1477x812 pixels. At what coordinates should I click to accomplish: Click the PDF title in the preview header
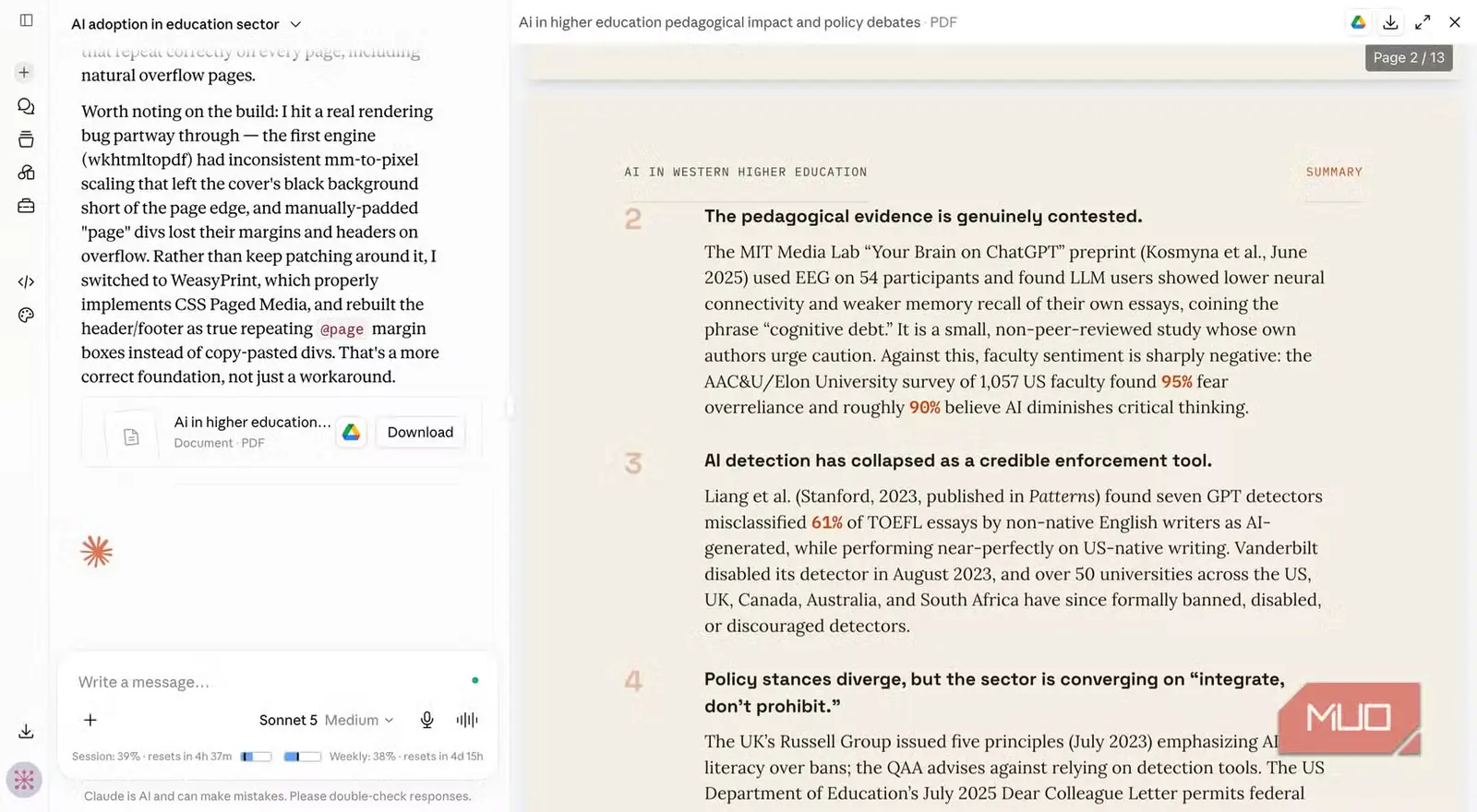pos(738,22)
